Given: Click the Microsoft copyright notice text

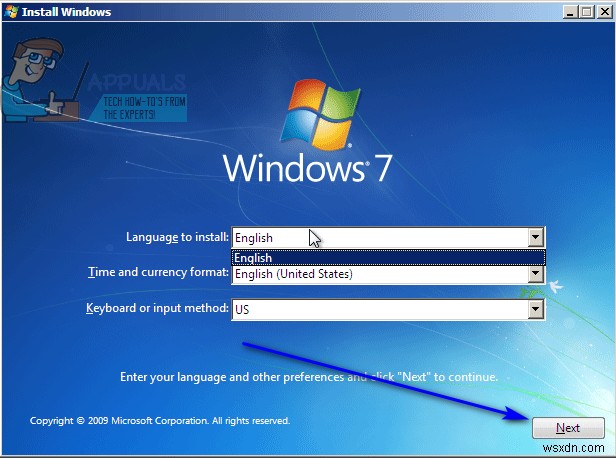Looking at the screenshot, I should point(160,421).
